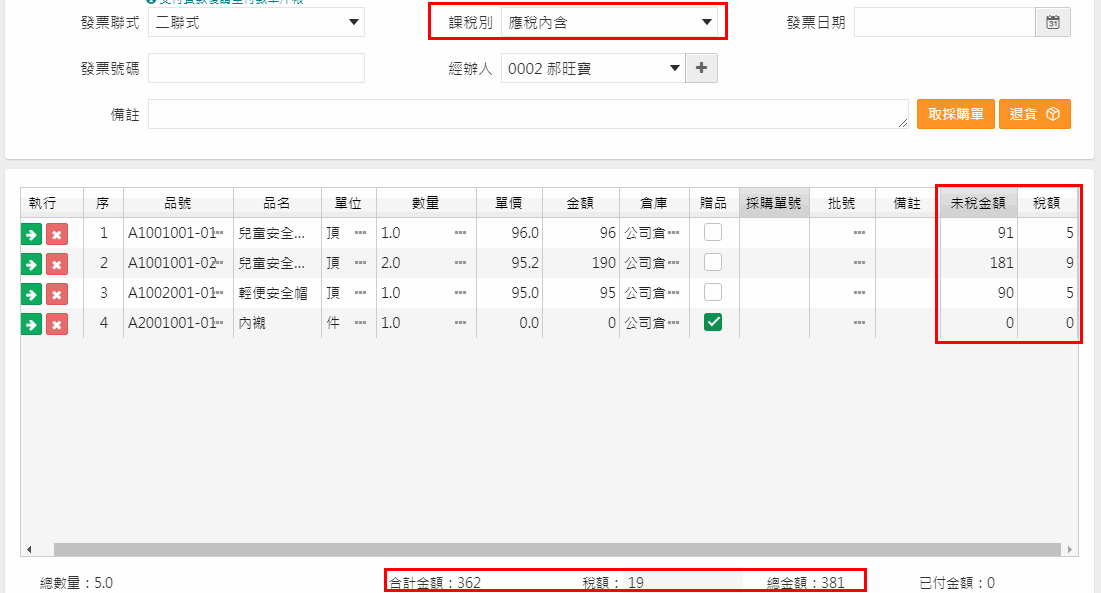This screenshot has height=593, width=1101.
Task: Click the 稅額 column header
Action: click(x=1047, y=203)
